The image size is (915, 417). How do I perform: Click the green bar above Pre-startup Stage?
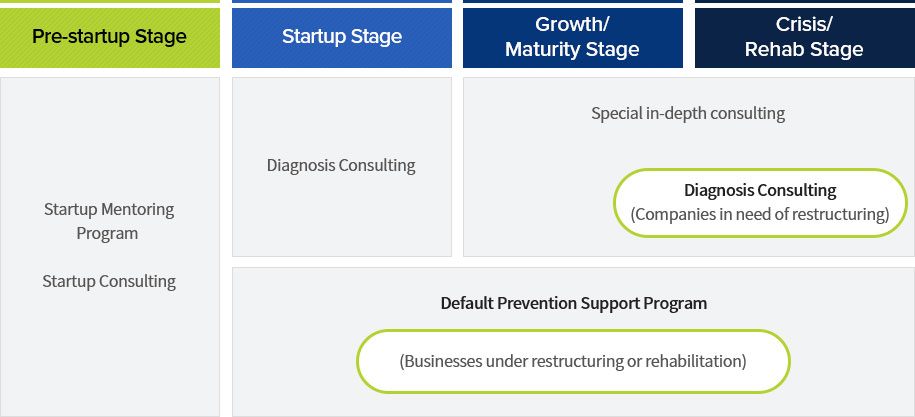(x=110, y=1)
